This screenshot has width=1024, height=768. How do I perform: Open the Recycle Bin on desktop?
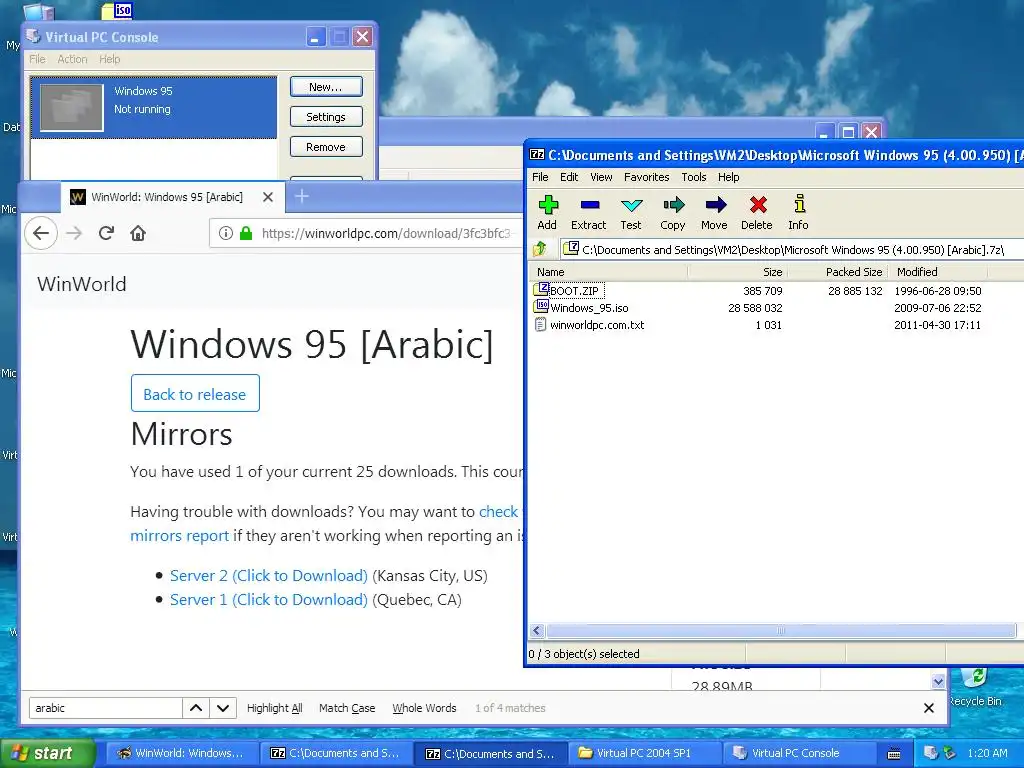976,688
